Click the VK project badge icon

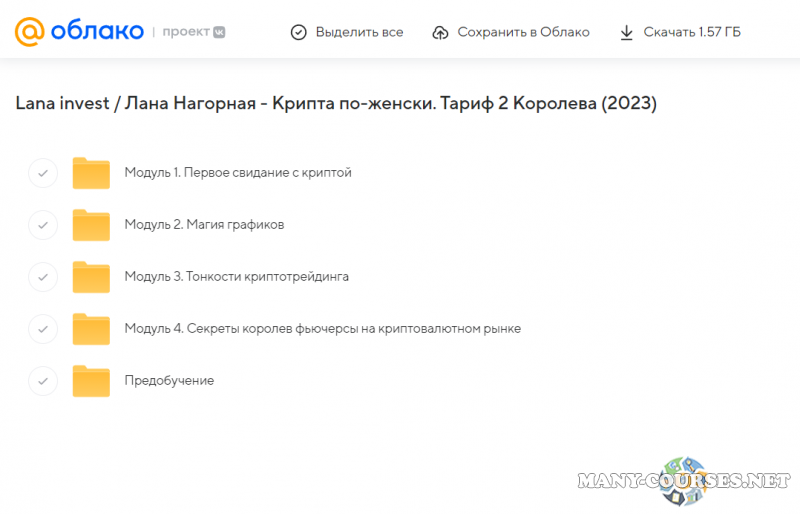point(219,32)
